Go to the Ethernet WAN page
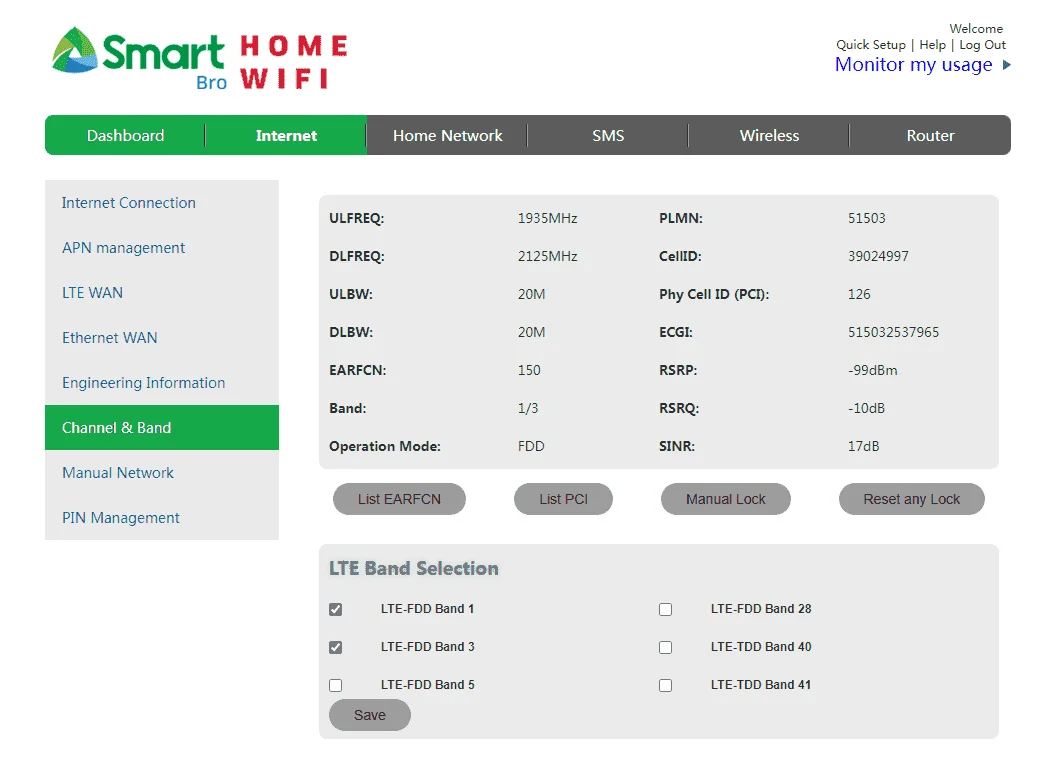 (162, 338)
